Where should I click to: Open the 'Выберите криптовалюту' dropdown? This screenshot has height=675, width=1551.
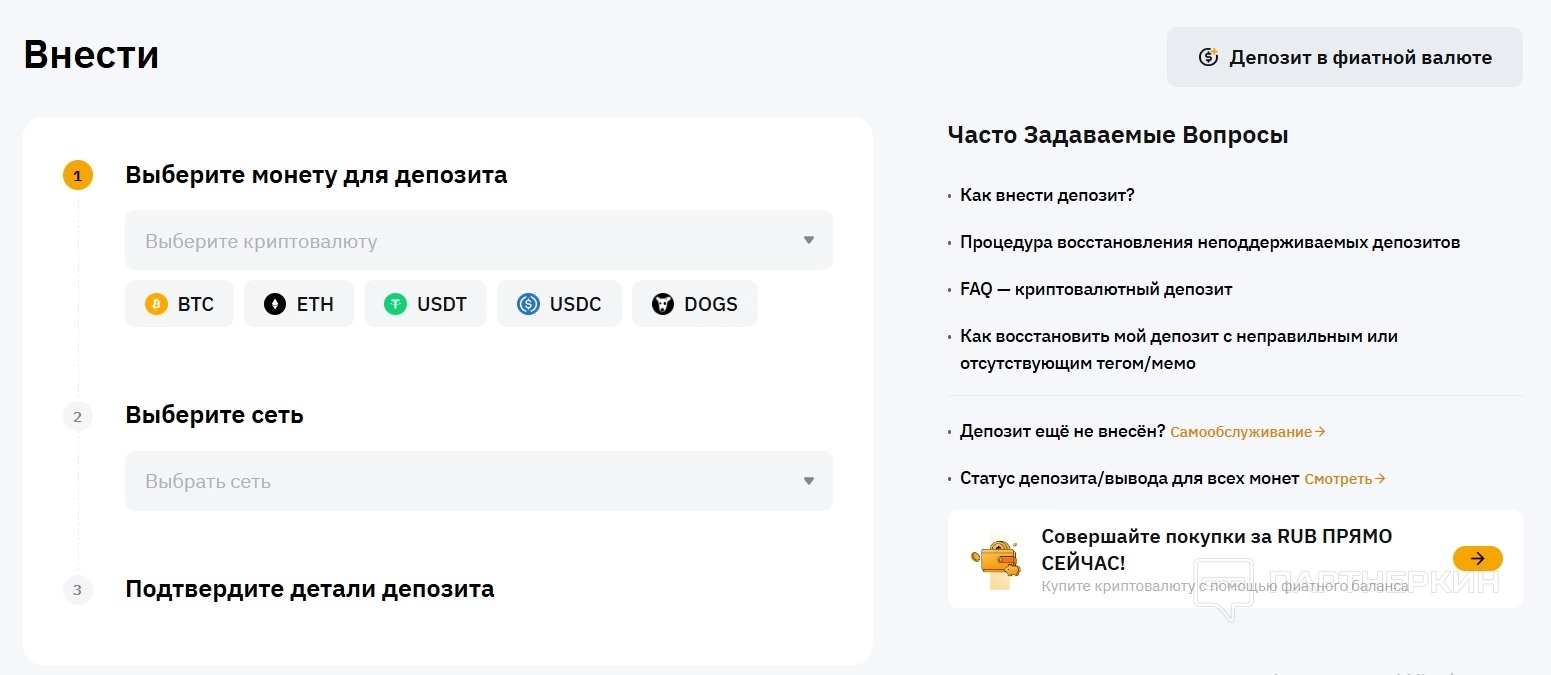[x=460, y=241]
